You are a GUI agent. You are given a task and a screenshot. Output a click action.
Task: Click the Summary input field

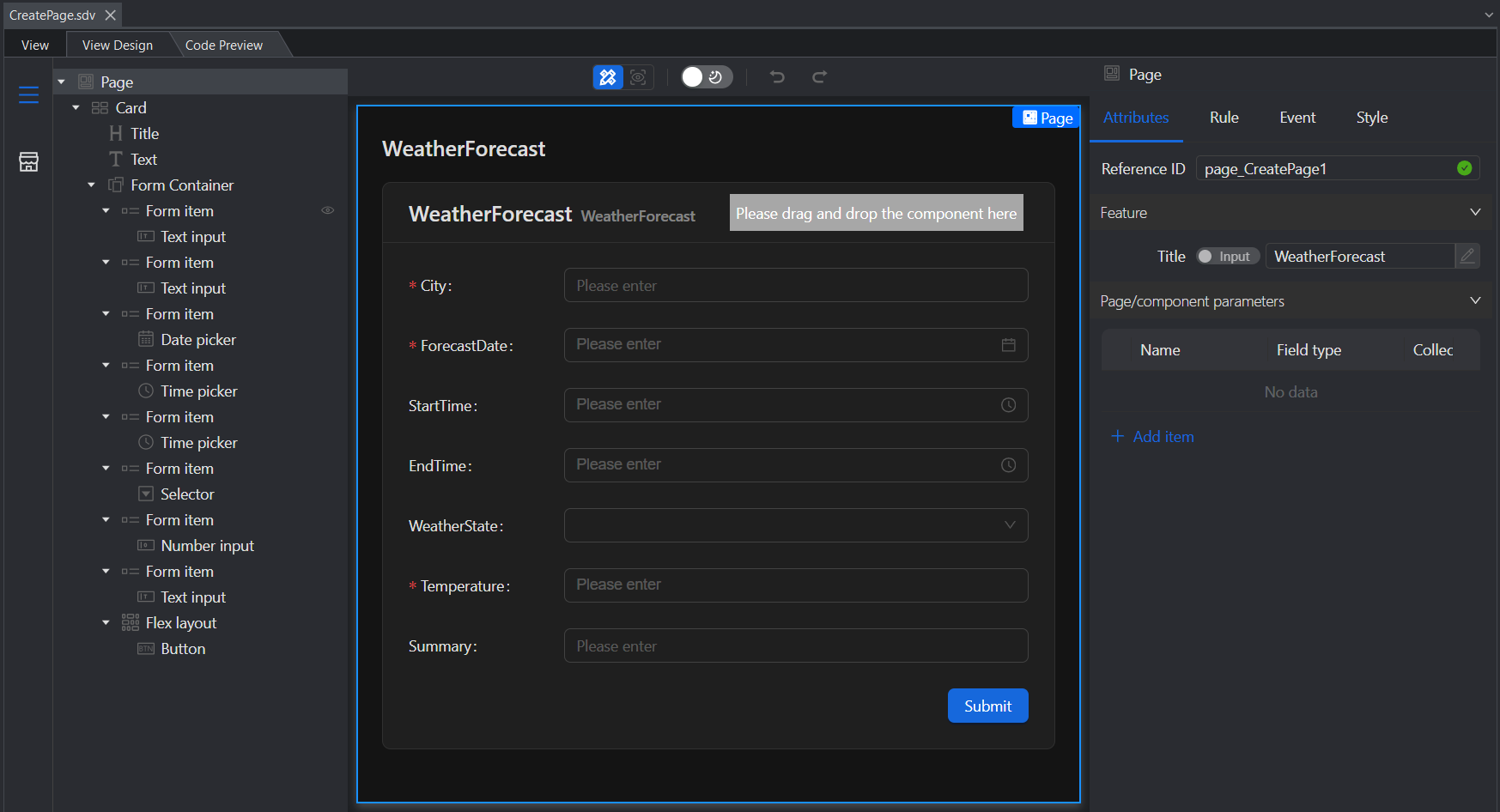pyautogui.click(x=796, y=645)
